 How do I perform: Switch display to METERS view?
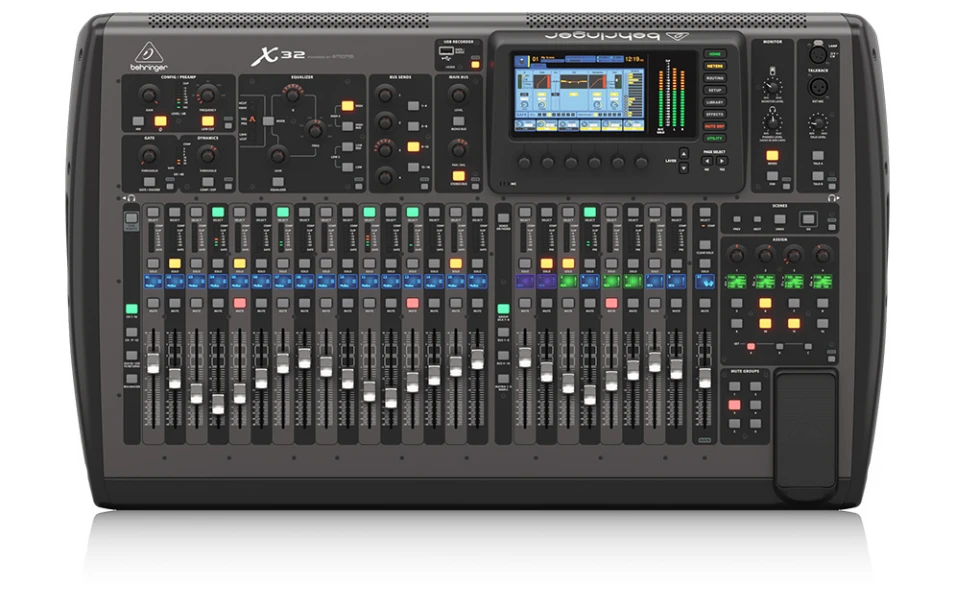[714, 66]
